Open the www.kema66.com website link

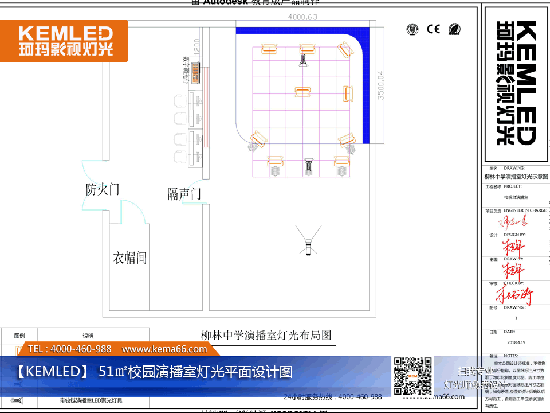165,349
